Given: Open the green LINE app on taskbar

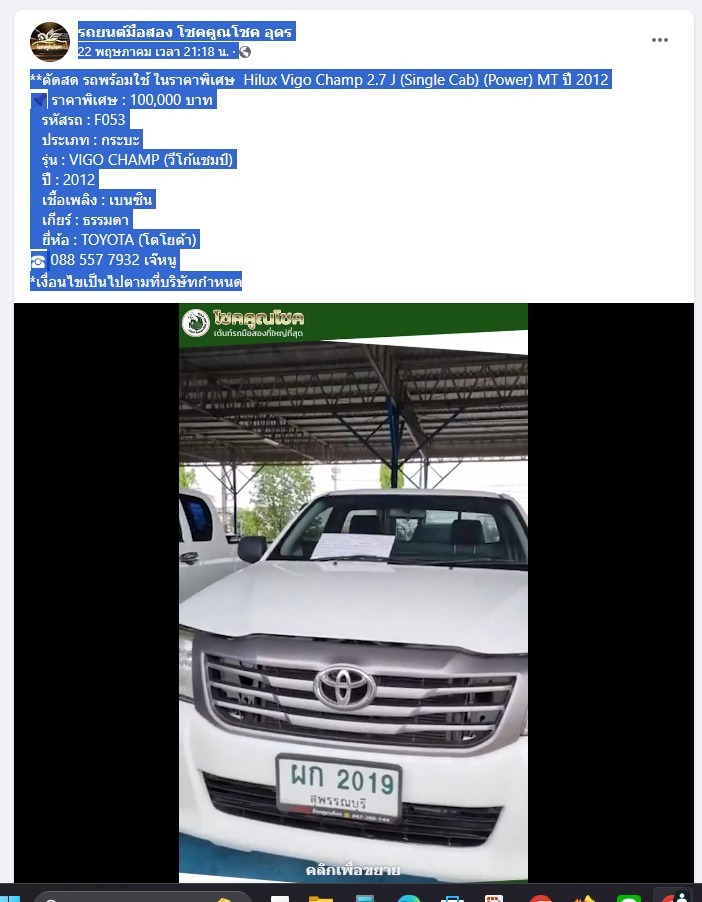Looking at the screenshot, I should click(628, 898).
